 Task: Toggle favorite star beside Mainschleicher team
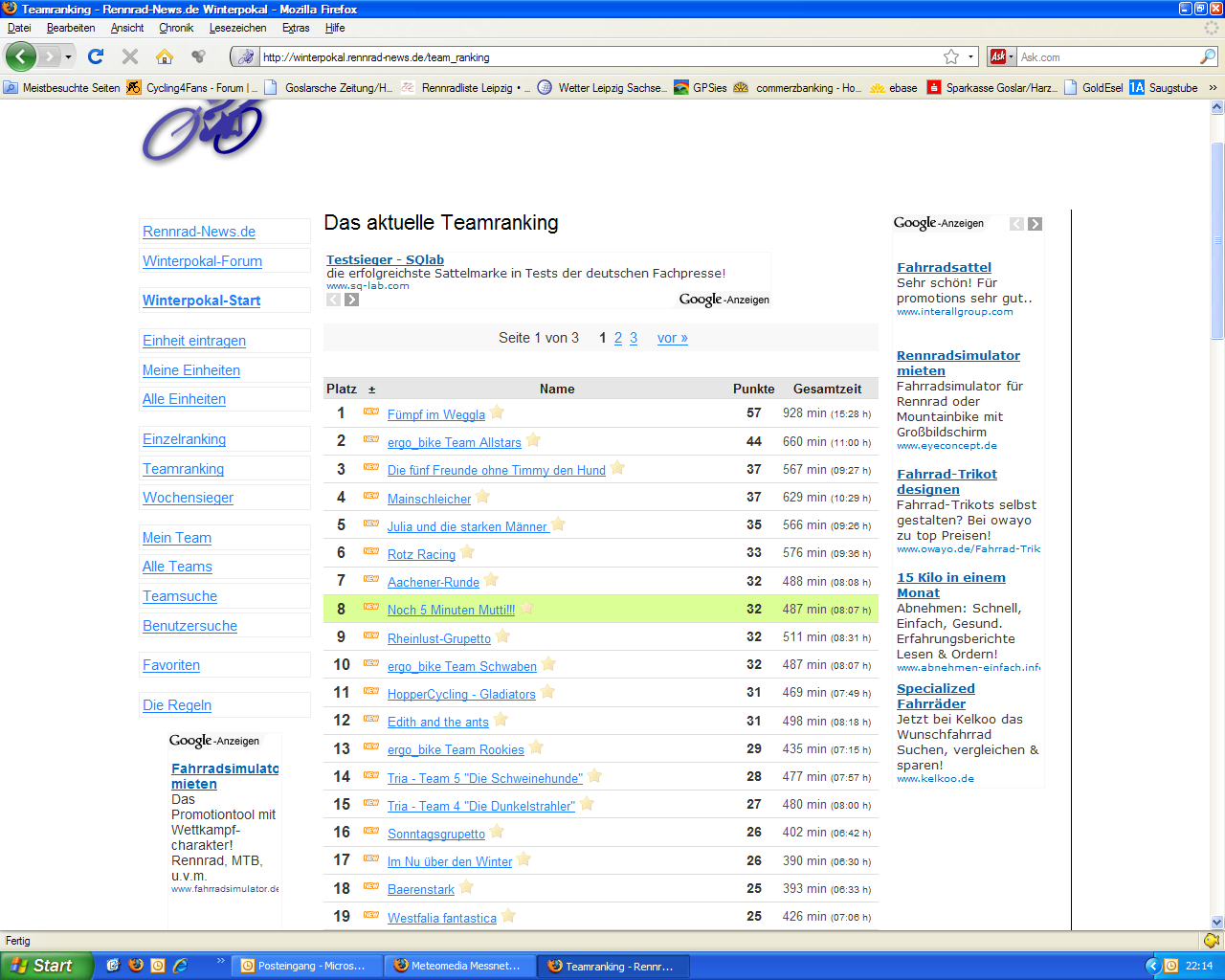pos(483,498)
